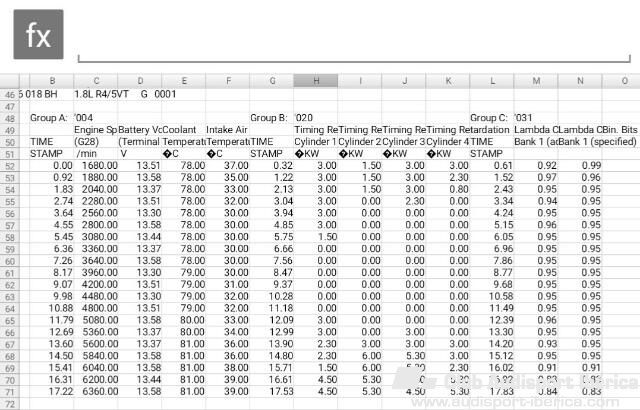The image size is (640, 410).
Task: Select row 52 header
Action: click(9, 166)
